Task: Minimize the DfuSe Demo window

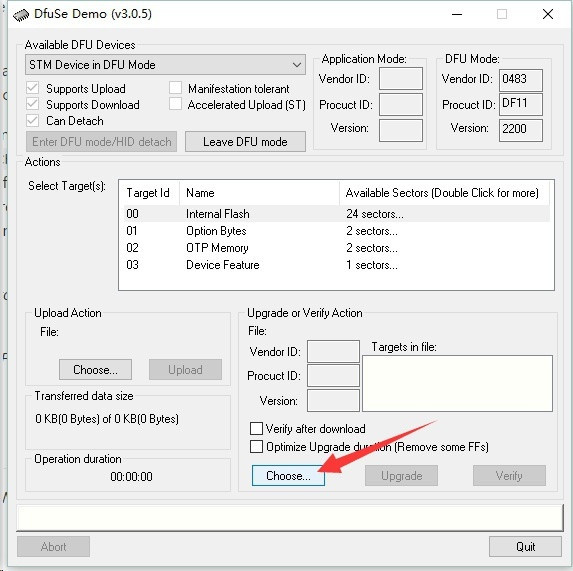Action: coord(457,14)
